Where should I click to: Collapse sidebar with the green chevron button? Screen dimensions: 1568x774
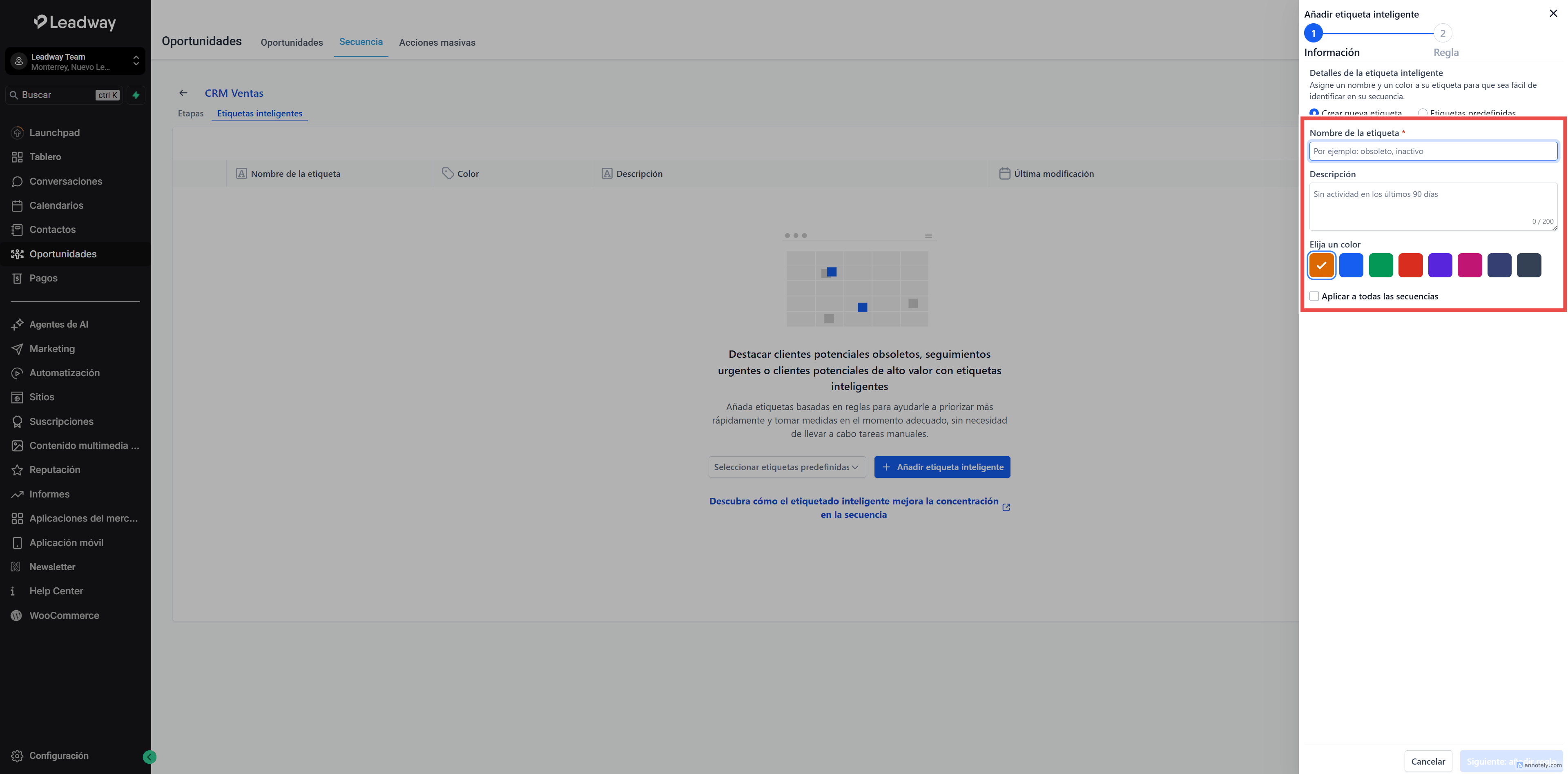[x=149, y=757]
